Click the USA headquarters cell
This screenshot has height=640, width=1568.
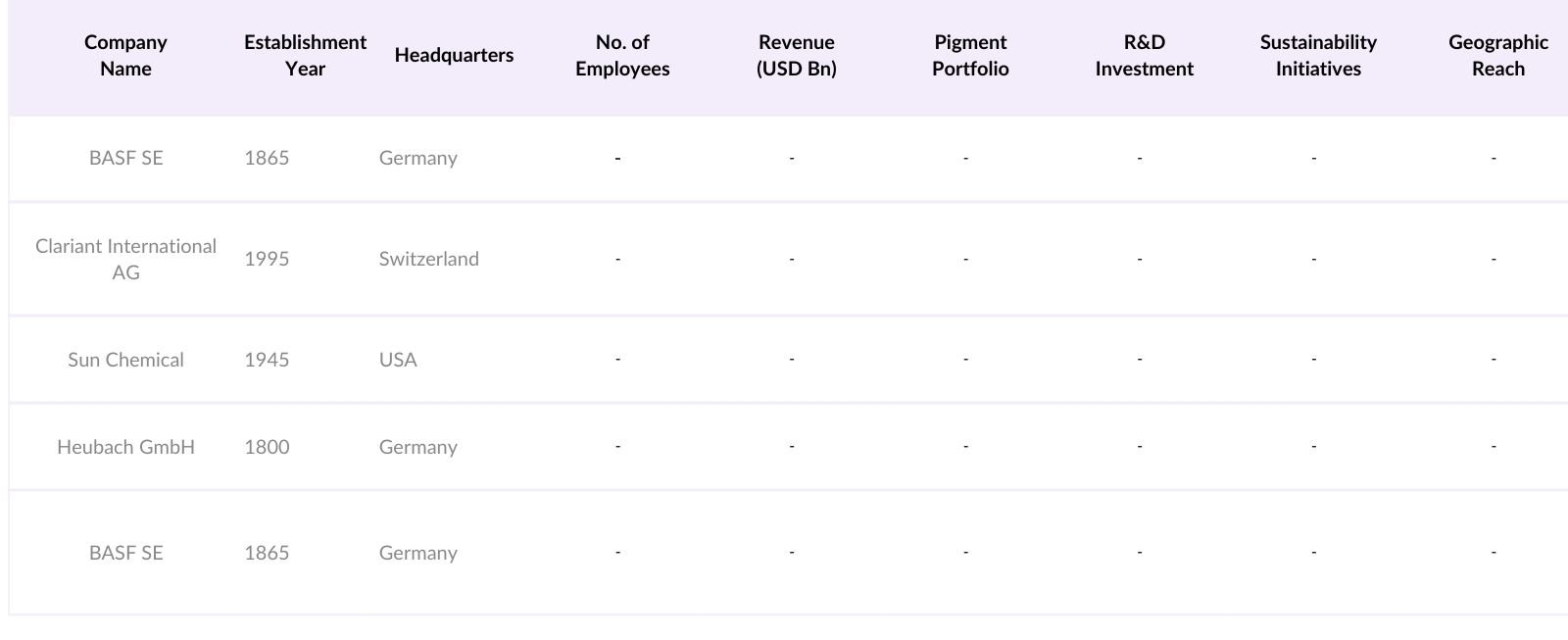pos(398,360)
